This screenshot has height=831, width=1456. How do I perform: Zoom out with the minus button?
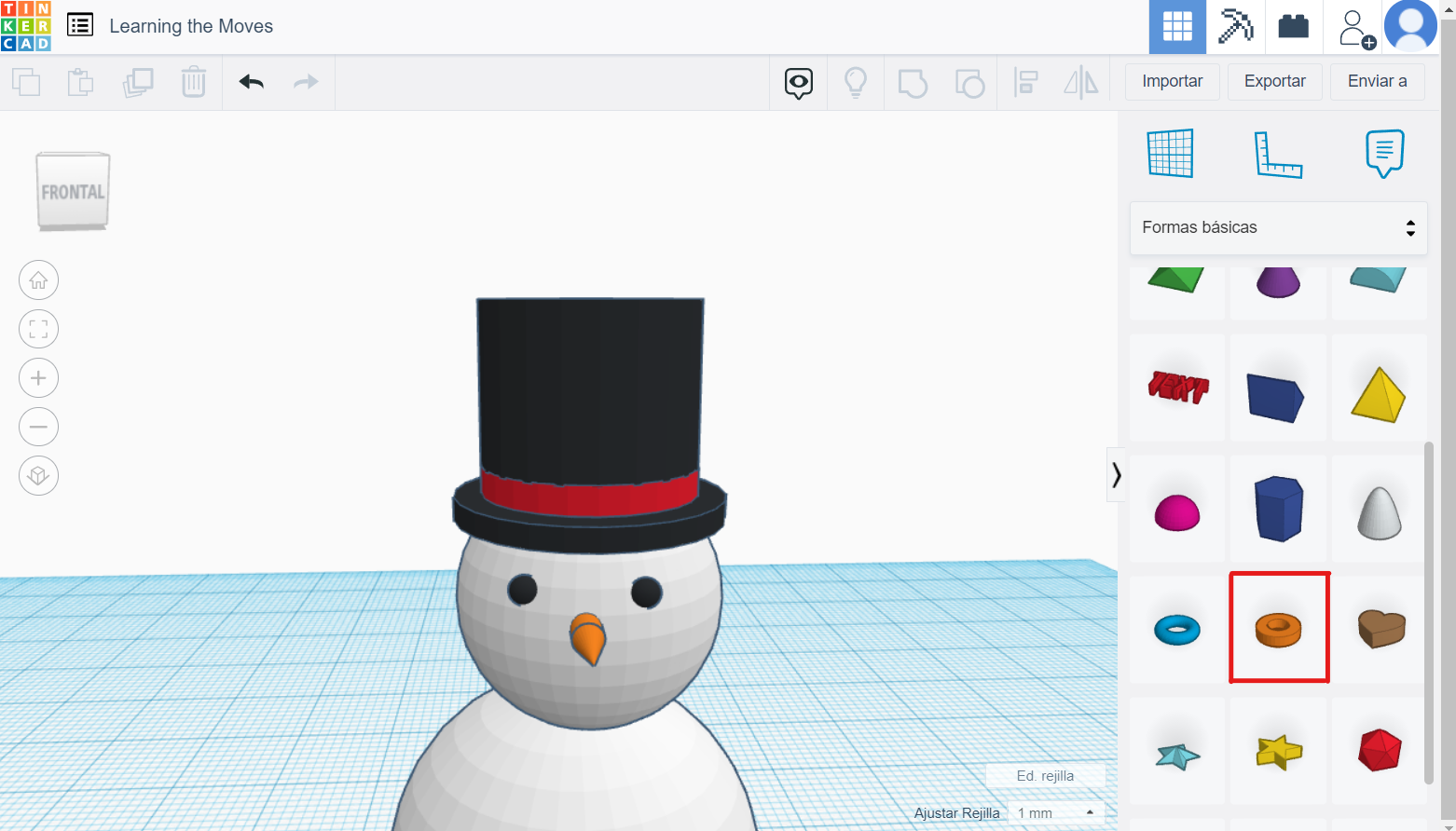pos(38,427)
